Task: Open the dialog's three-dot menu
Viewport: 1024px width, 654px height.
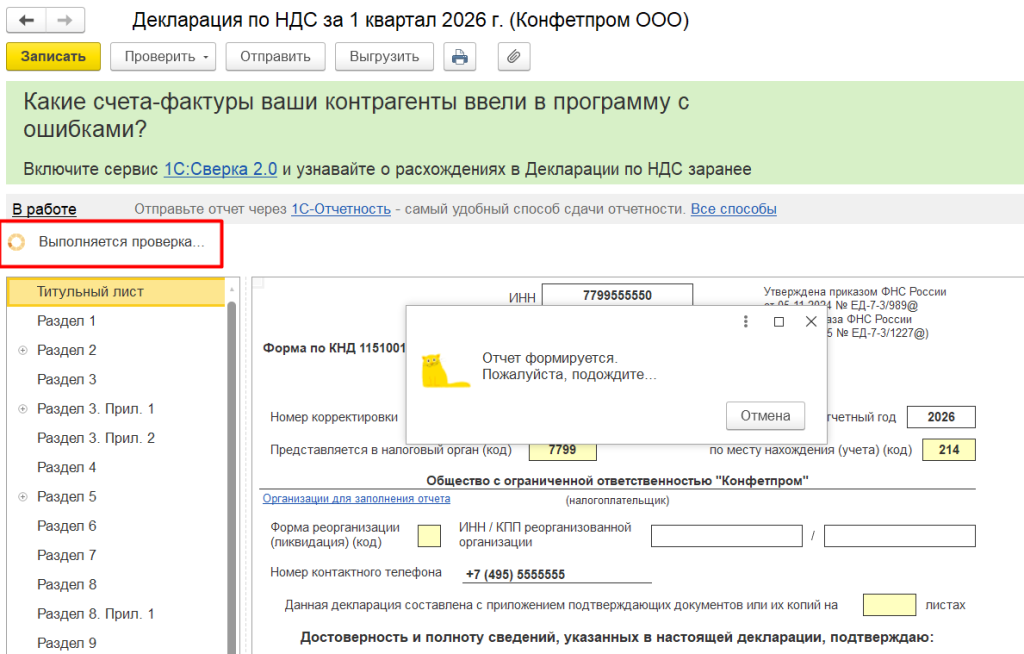Action: 745,322
